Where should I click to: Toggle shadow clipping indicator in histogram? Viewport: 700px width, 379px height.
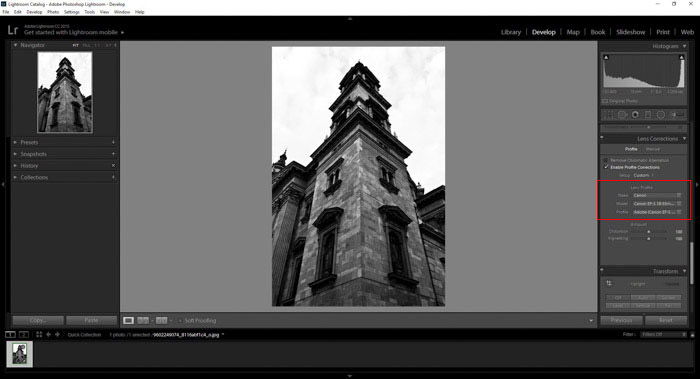606,57
